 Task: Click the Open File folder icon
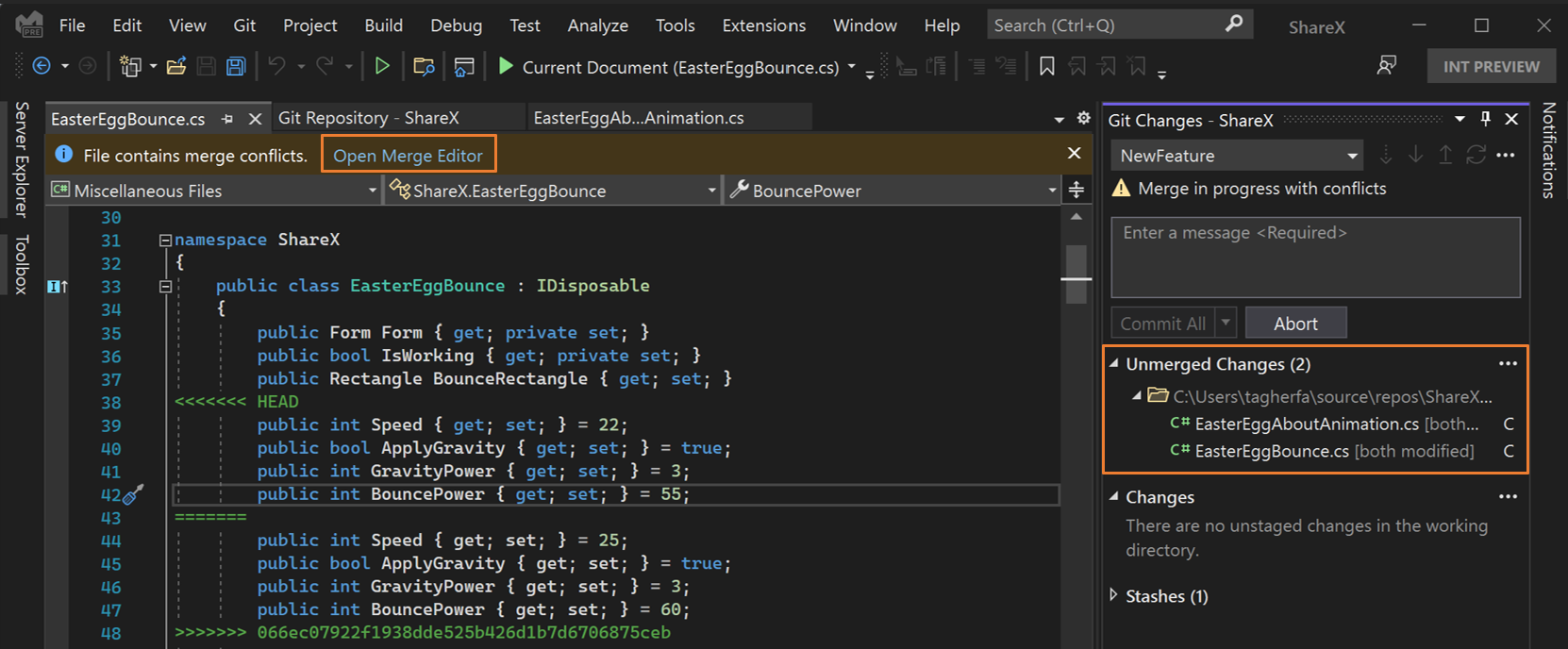point(176,66)
